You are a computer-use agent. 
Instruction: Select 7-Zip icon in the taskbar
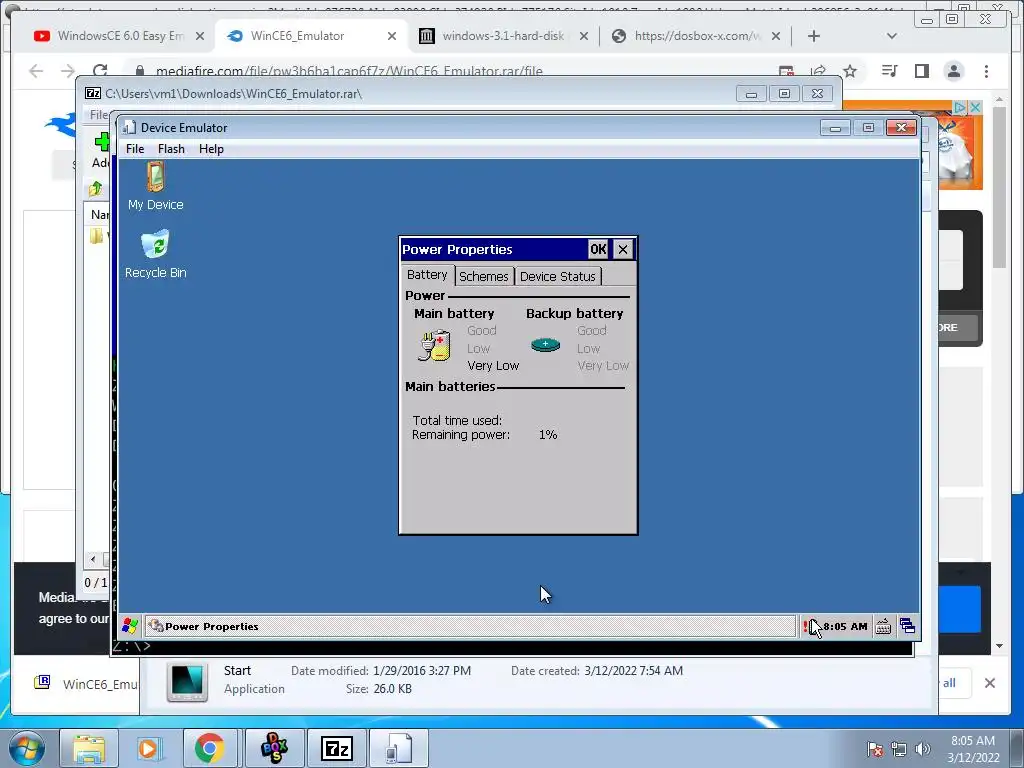[337, 748]
